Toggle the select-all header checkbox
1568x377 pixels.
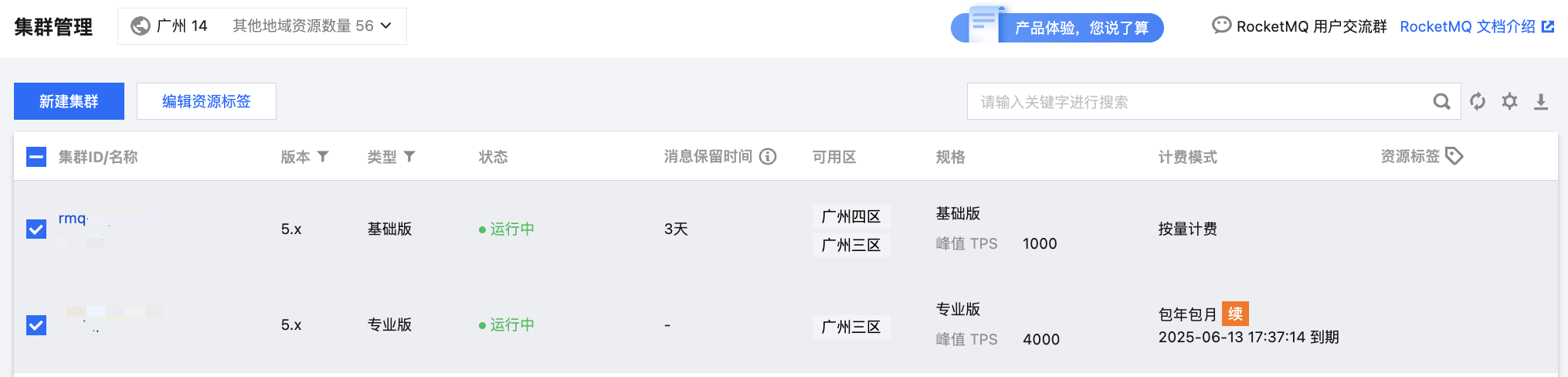(x=36, y=158)
